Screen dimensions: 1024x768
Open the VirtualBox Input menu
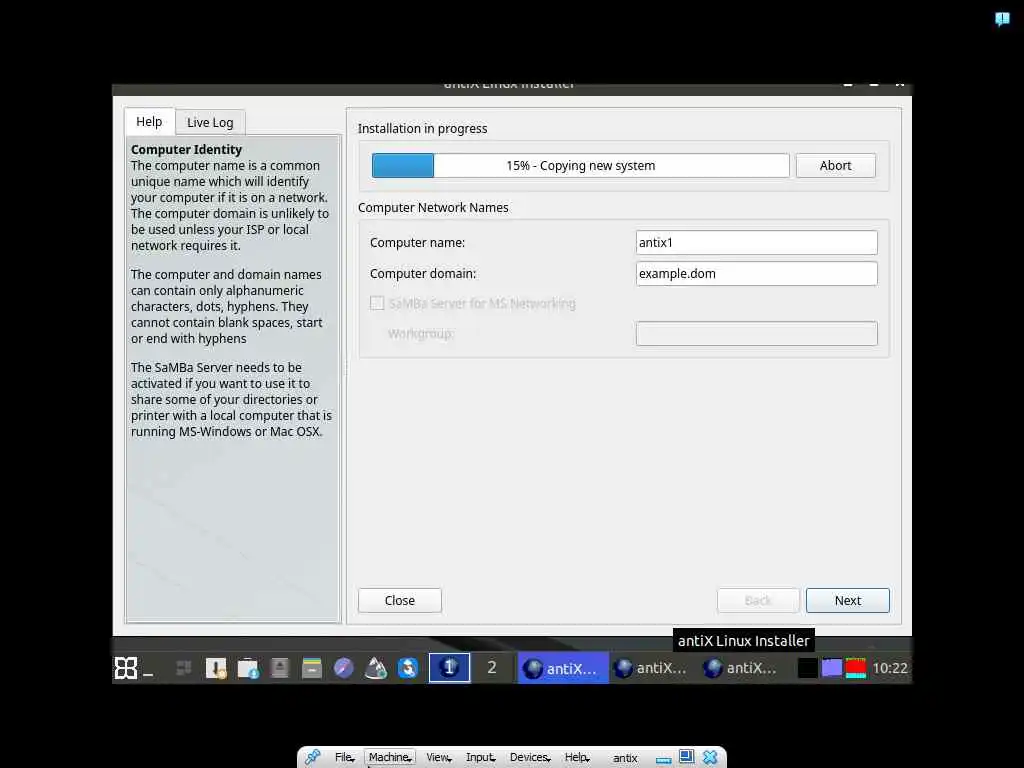pyautogui.click(x=481, y=757)
